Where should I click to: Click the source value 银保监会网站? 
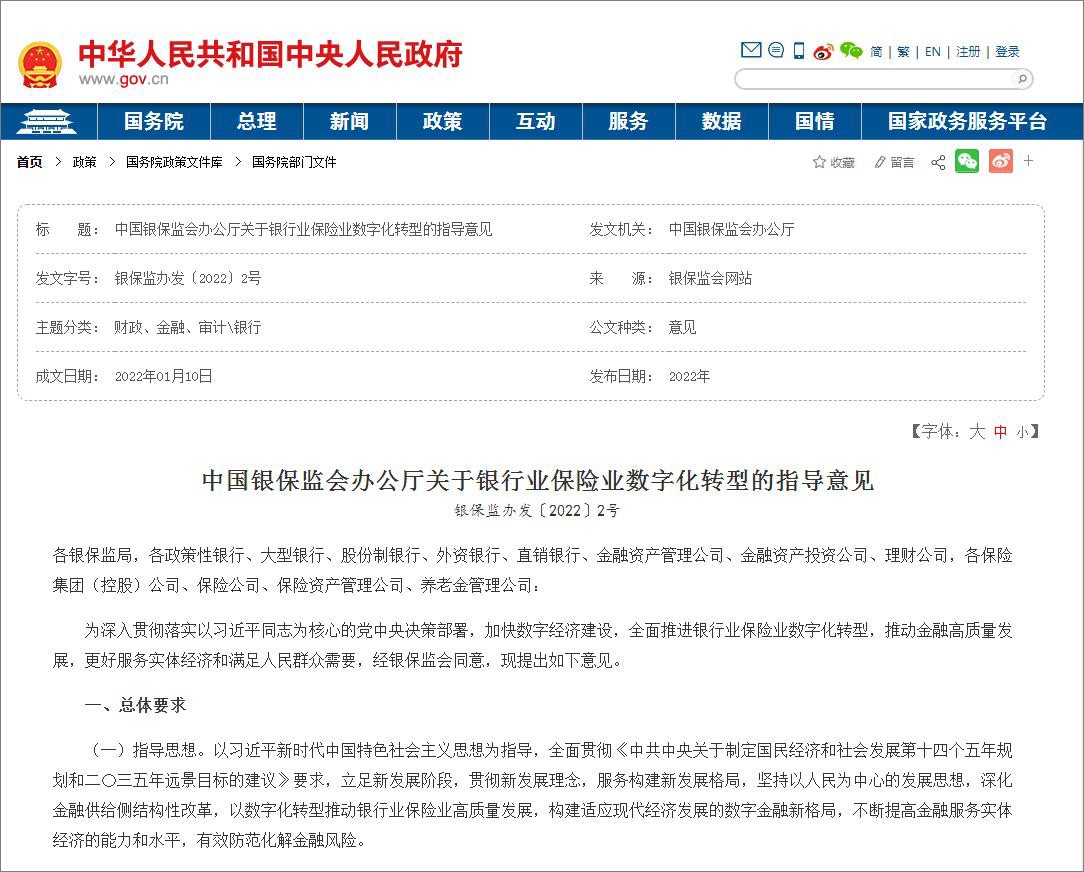[x=710, y=278]
